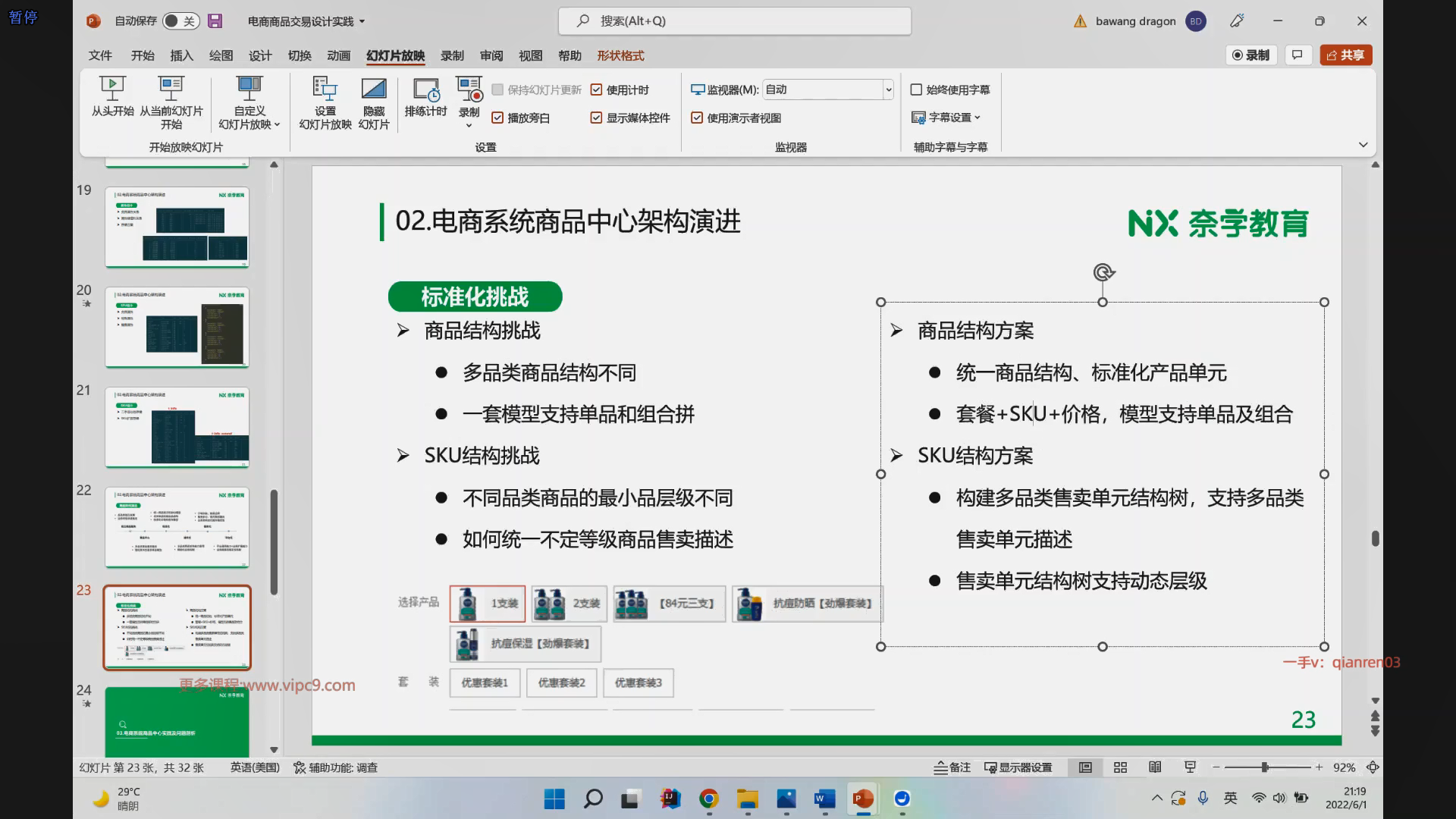The height and width of the screenshot is (819, 1456).
Task: Open the 审阅 ribbon tab
Action: [491, 55]
